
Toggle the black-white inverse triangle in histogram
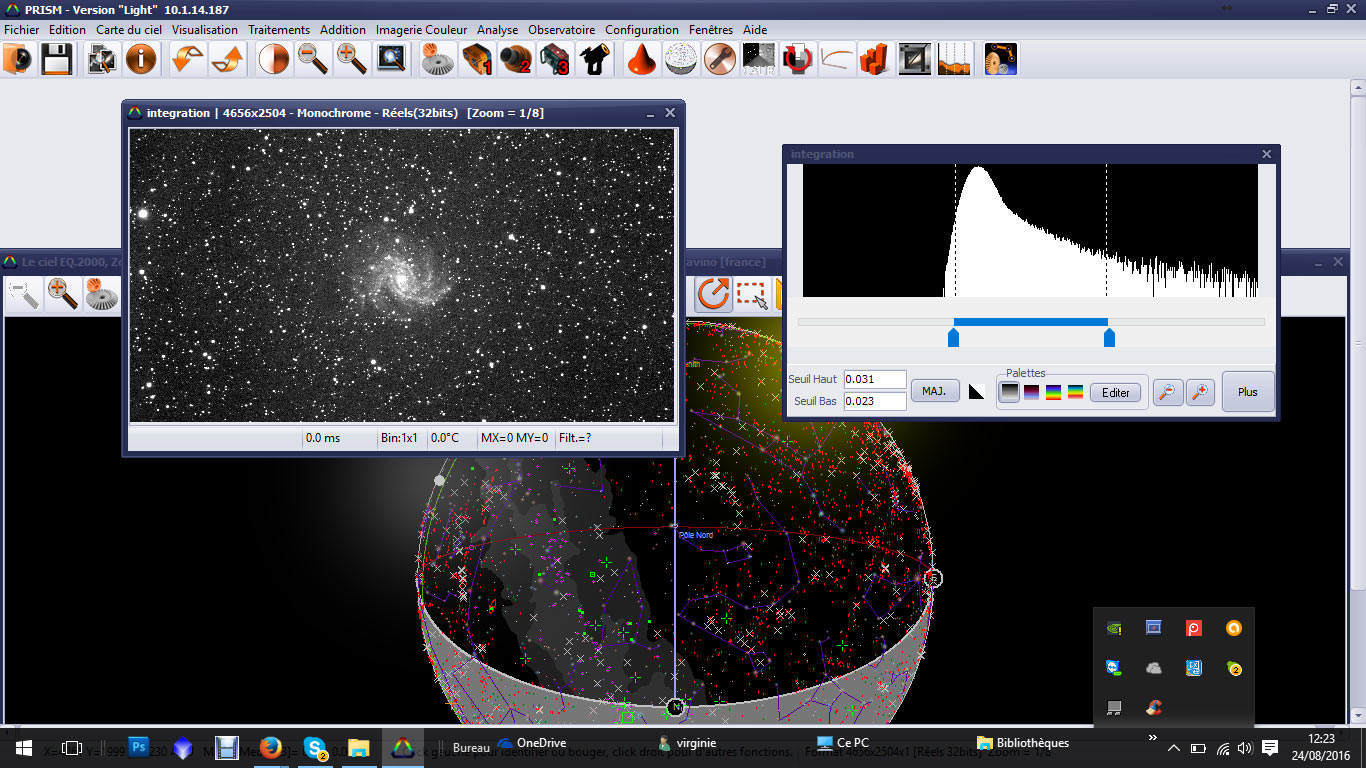point(976,392)
